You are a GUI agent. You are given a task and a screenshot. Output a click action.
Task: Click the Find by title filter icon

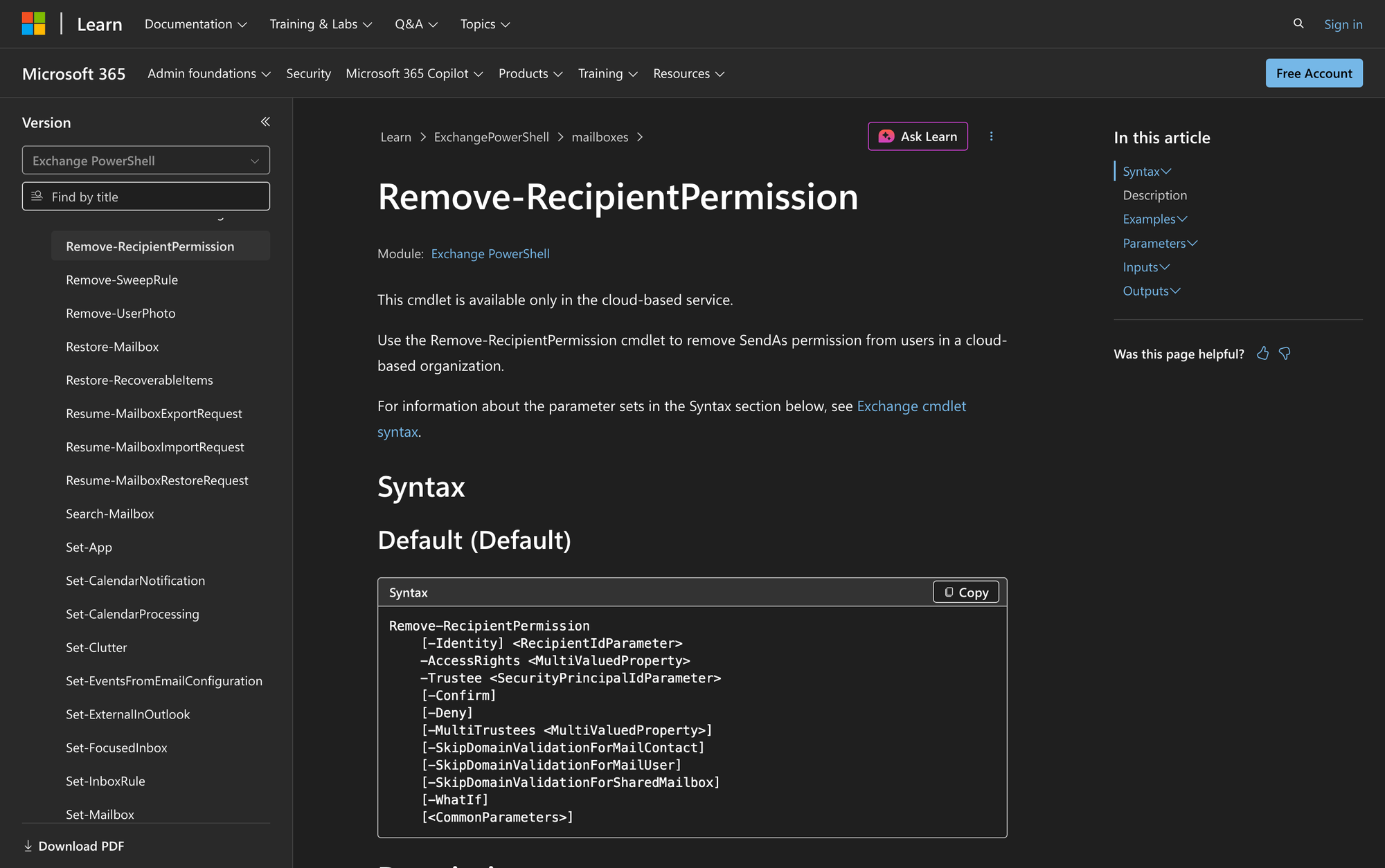[37, 197]
